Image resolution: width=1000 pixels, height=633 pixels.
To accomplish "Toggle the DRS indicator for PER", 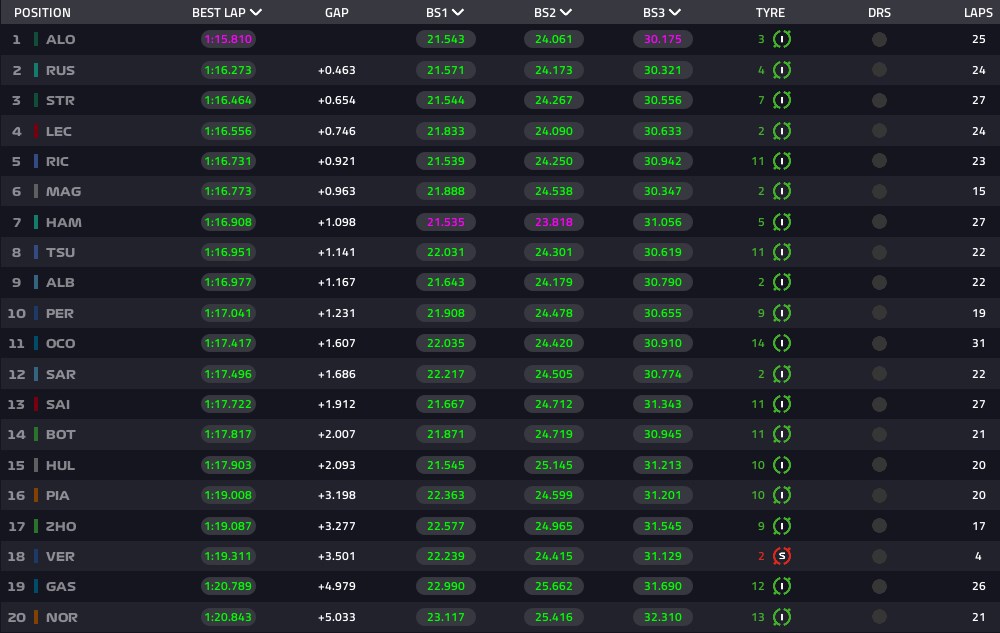I will pyautogui.click(x=879, y=313).
